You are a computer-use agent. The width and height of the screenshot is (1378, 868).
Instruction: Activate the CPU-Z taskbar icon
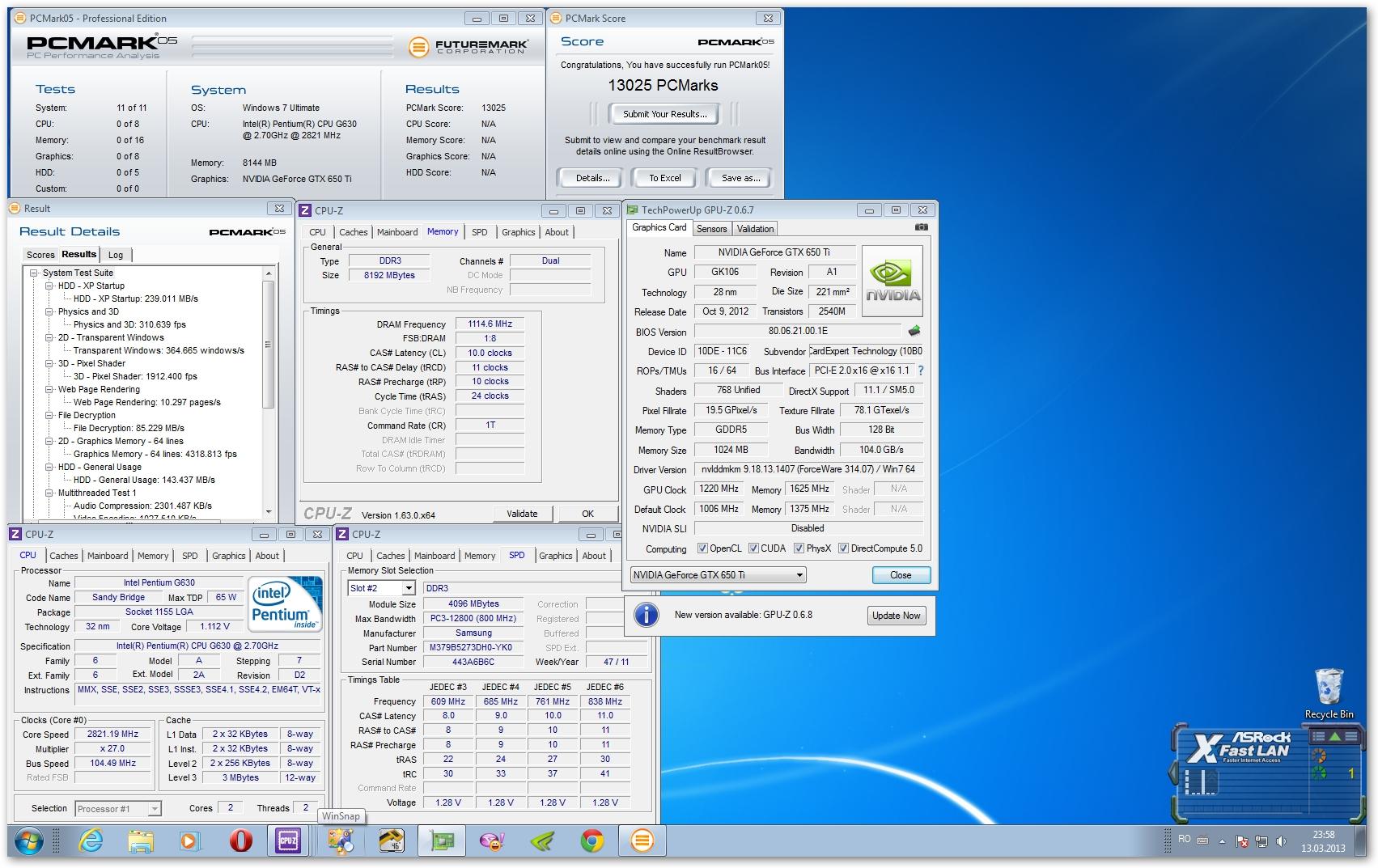click(289, 841)
